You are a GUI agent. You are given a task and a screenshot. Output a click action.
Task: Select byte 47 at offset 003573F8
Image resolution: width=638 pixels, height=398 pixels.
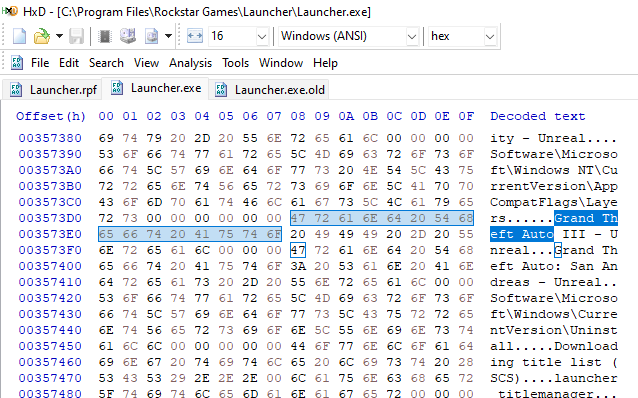298,250
